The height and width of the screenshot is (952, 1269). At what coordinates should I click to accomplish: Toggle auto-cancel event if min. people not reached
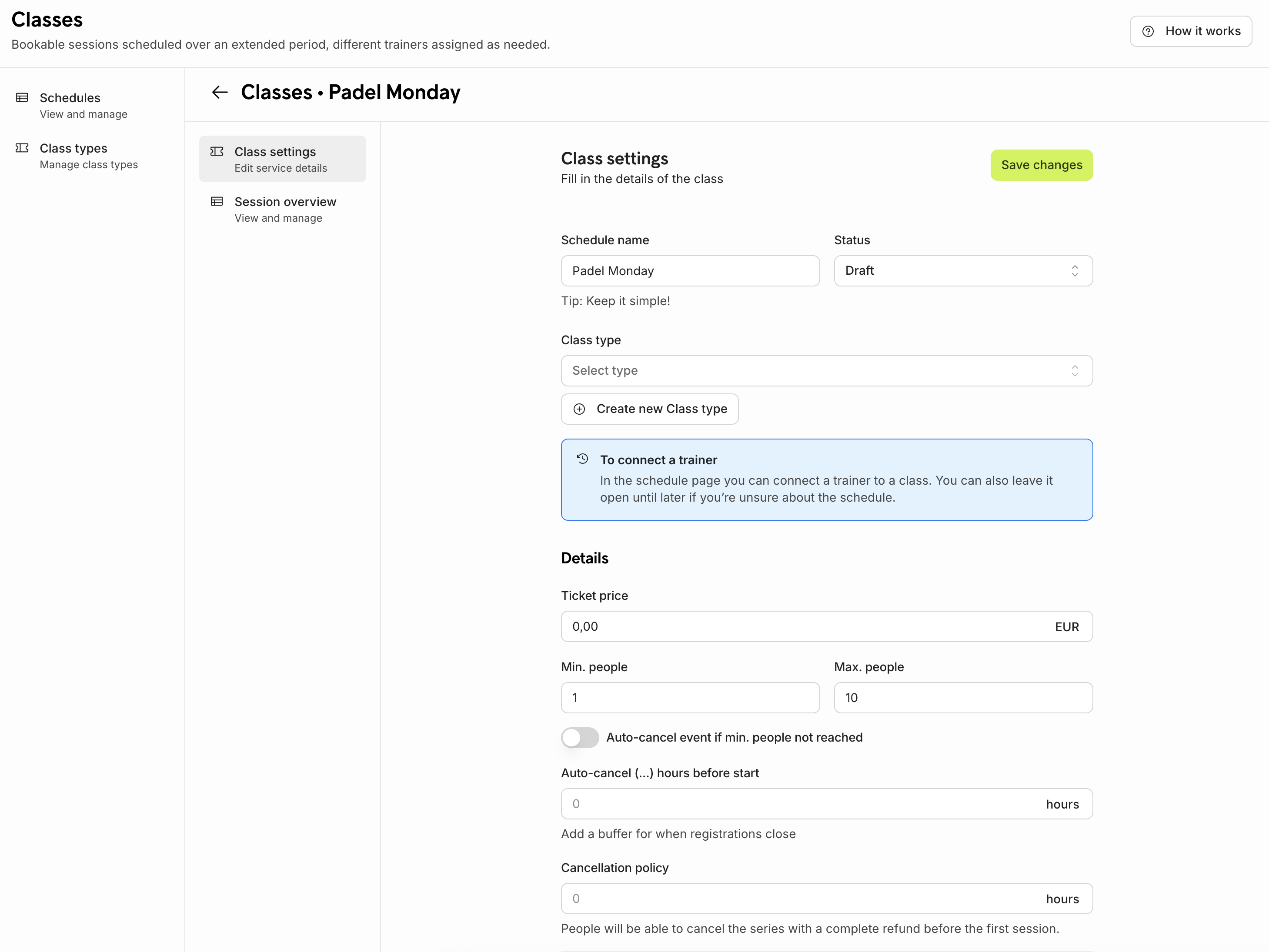click(x=580, y=738)
